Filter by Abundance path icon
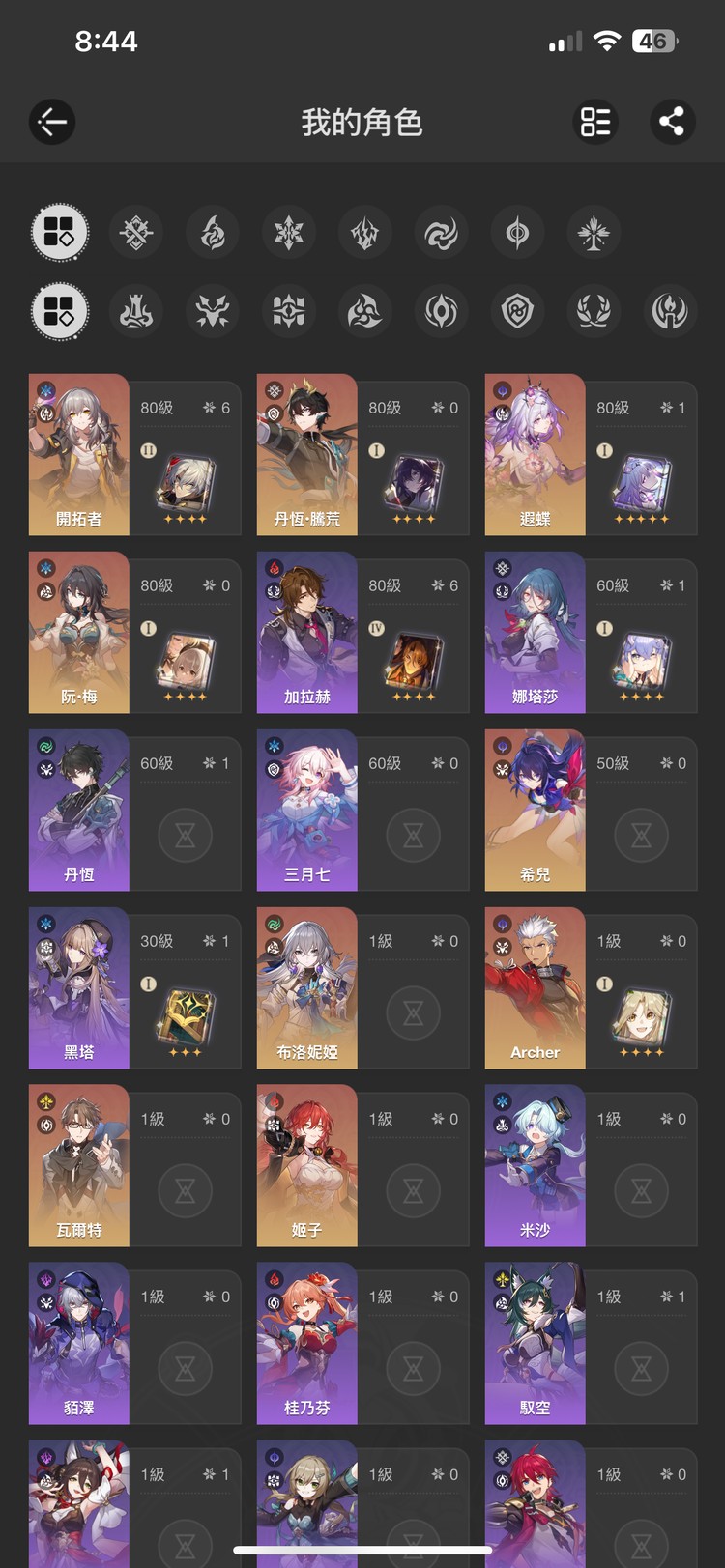The height and width of the screenshot is (1568, 725). 594,312
